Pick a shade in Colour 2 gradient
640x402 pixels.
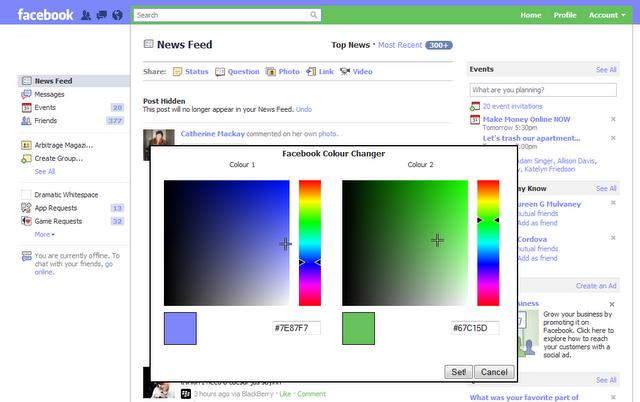point(405,243)
